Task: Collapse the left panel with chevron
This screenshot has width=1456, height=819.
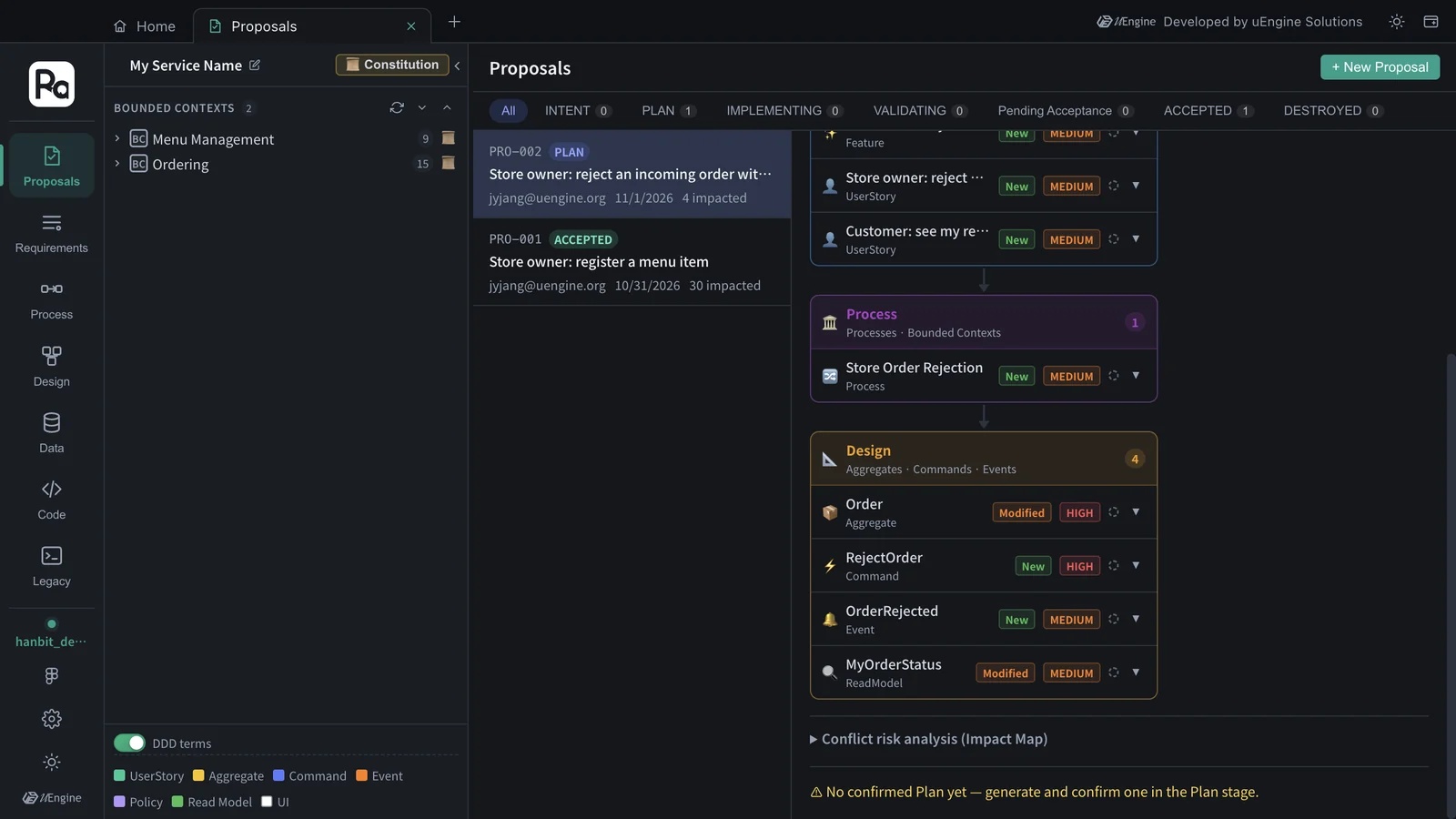Action: coord(457,66)
